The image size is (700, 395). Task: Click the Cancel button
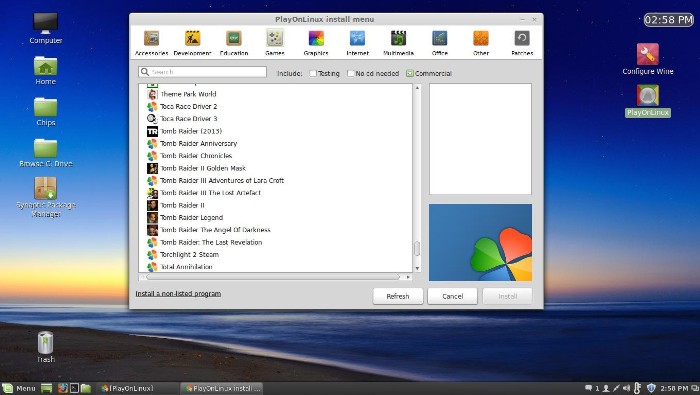click(452, 296)
